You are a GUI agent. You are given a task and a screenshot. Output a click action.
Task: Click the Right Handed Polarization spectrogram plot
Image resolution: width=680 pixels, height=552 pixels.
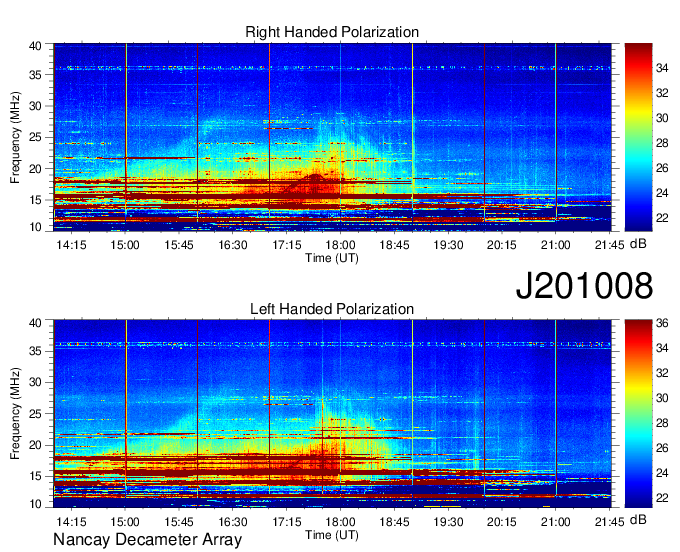(332, 137)
